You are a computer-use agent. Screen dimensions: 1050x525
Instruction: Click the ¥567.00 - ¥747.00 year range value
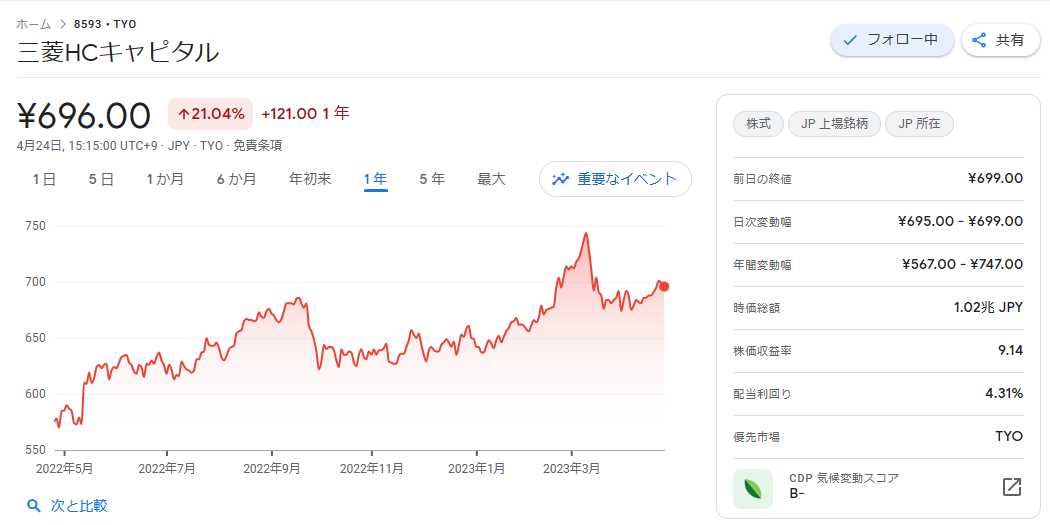click(962, 264)
